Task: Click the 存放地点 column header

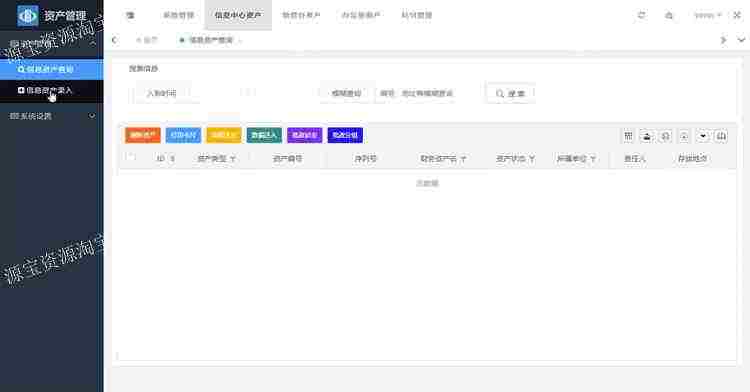Action: point(693,159)
